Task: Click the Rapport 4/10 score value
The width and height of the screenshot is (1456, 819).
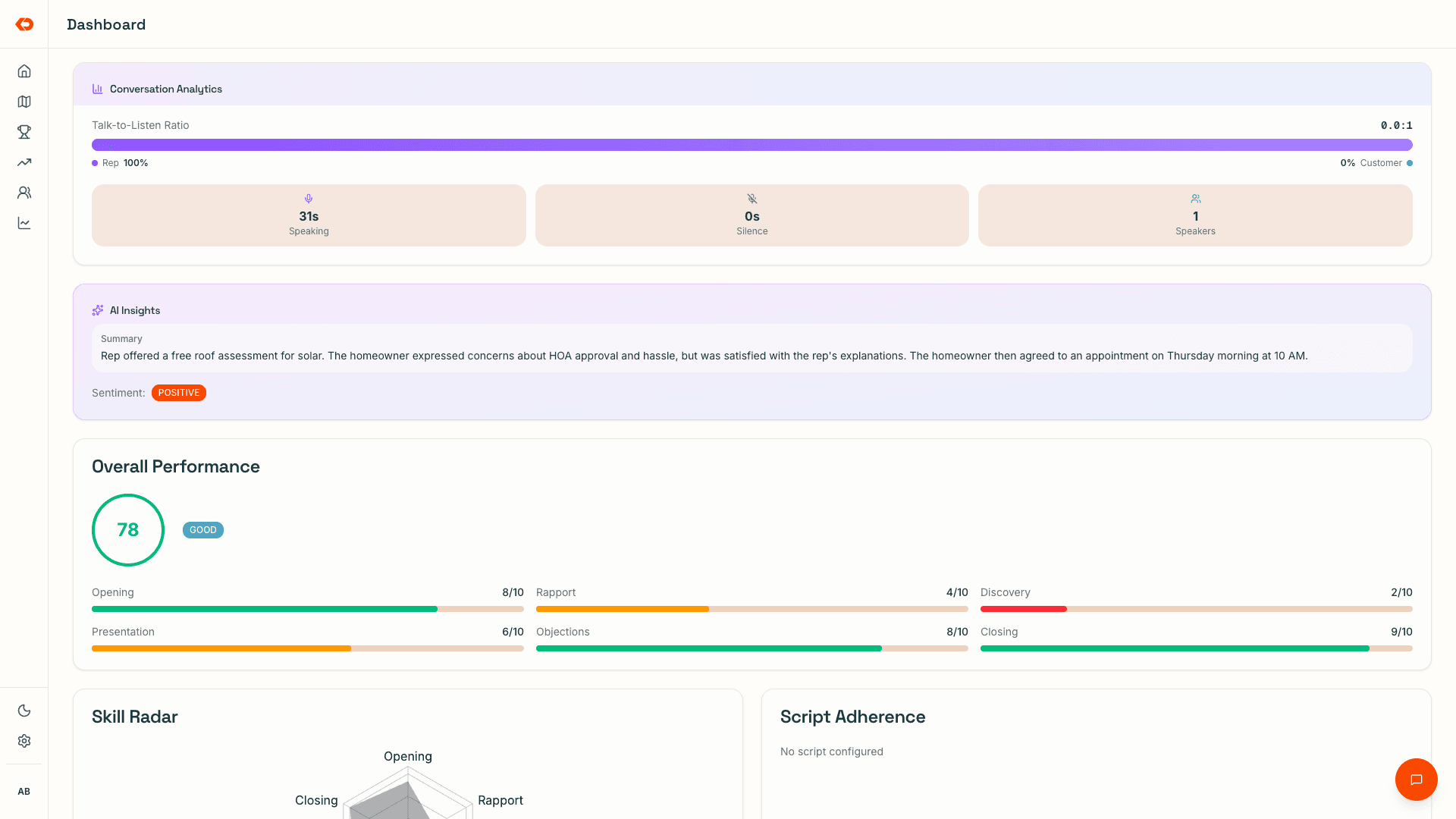Action: 957,592
